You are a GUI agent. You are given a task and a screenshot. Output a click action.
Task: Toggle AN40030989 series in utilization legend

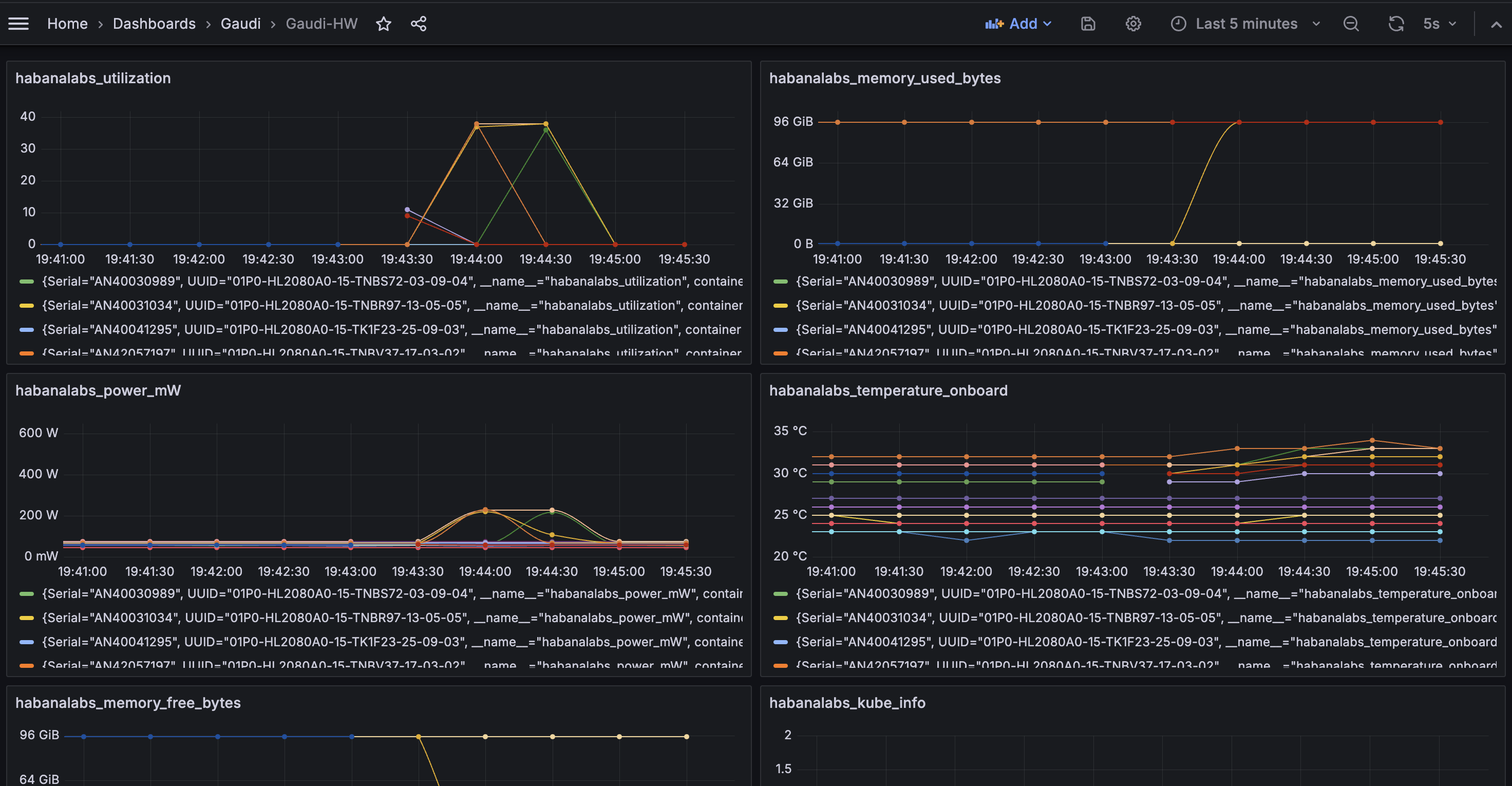(392, 281)
